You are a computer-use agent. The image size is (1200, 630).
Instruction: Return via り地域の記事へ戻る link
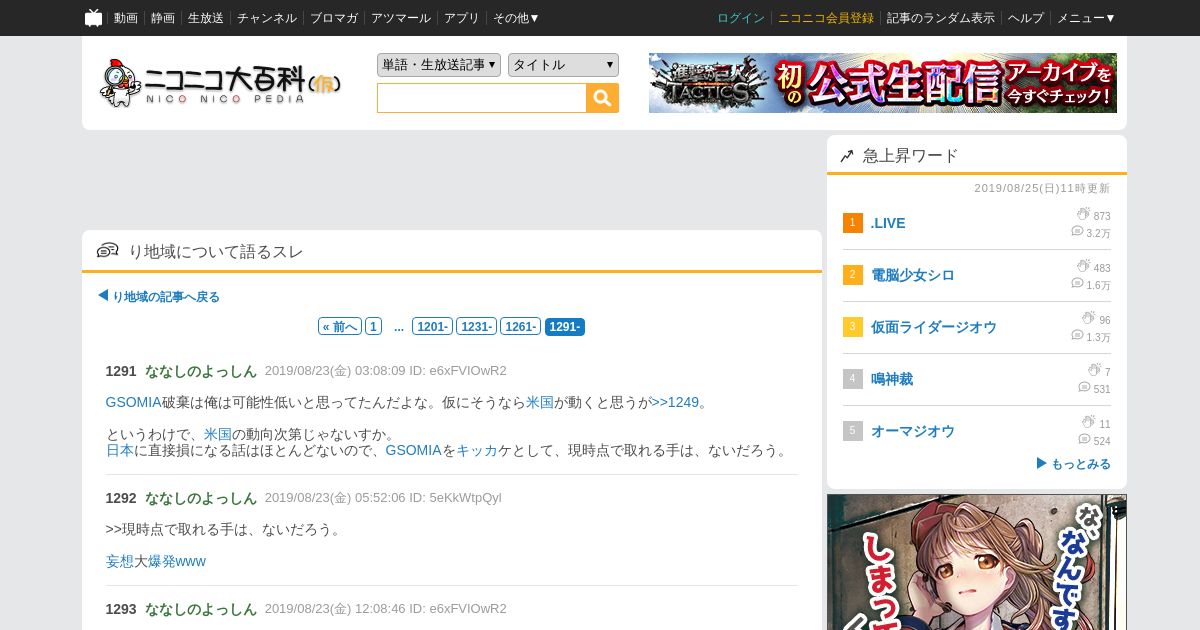(159, 297)
